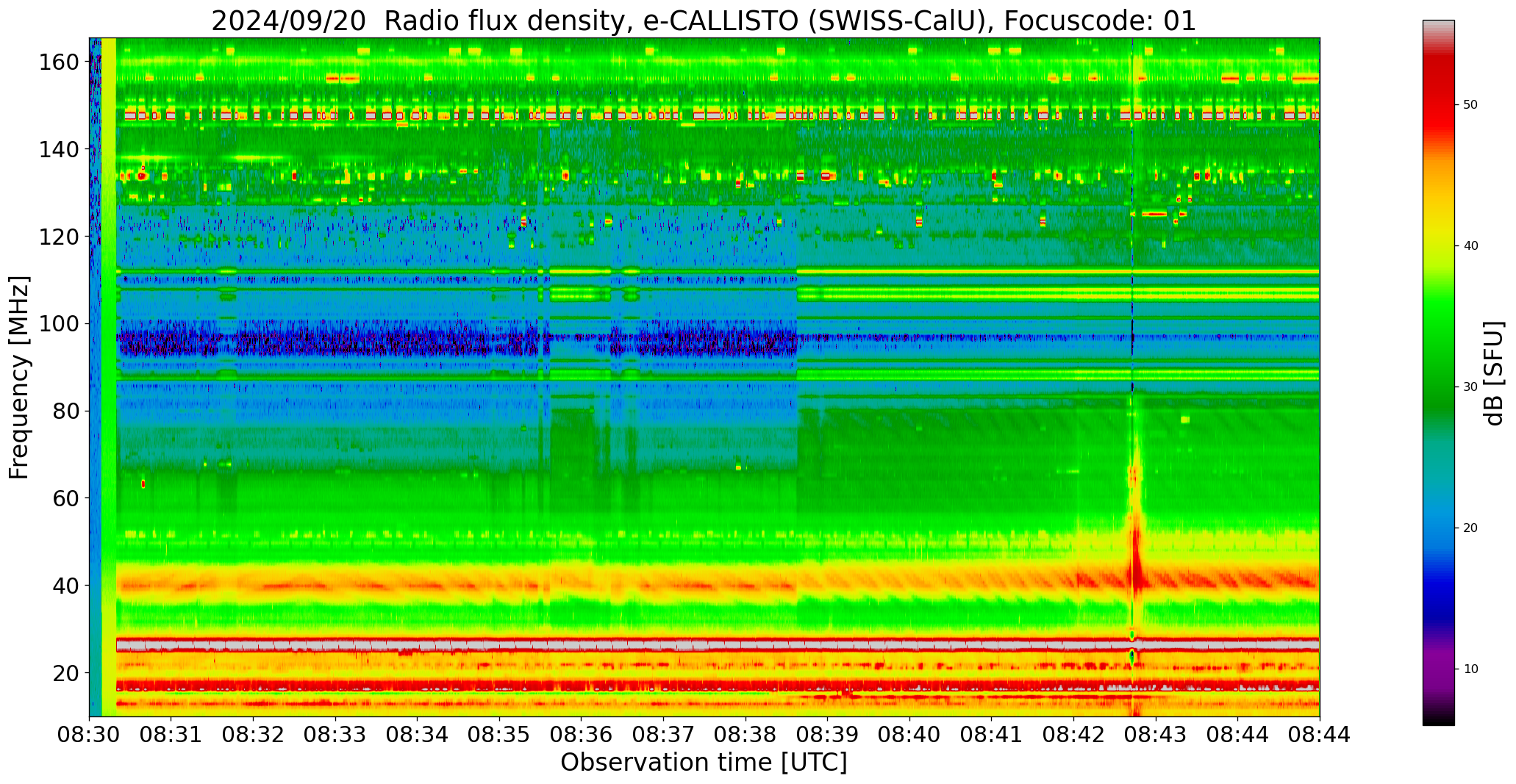Click the '08:41' time axis label
The width and height of the screenshot is (1516, 784).
(992, 735)
